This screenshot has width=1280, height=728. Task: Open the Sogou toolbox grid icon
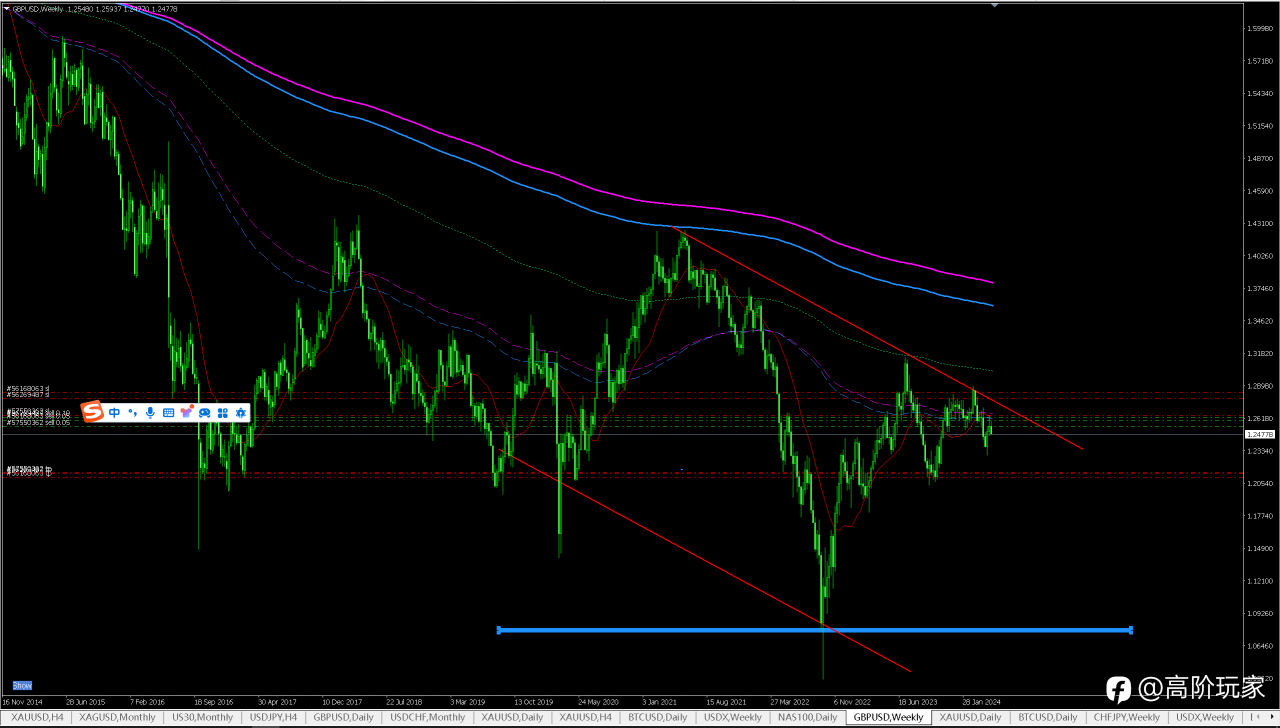222,412
